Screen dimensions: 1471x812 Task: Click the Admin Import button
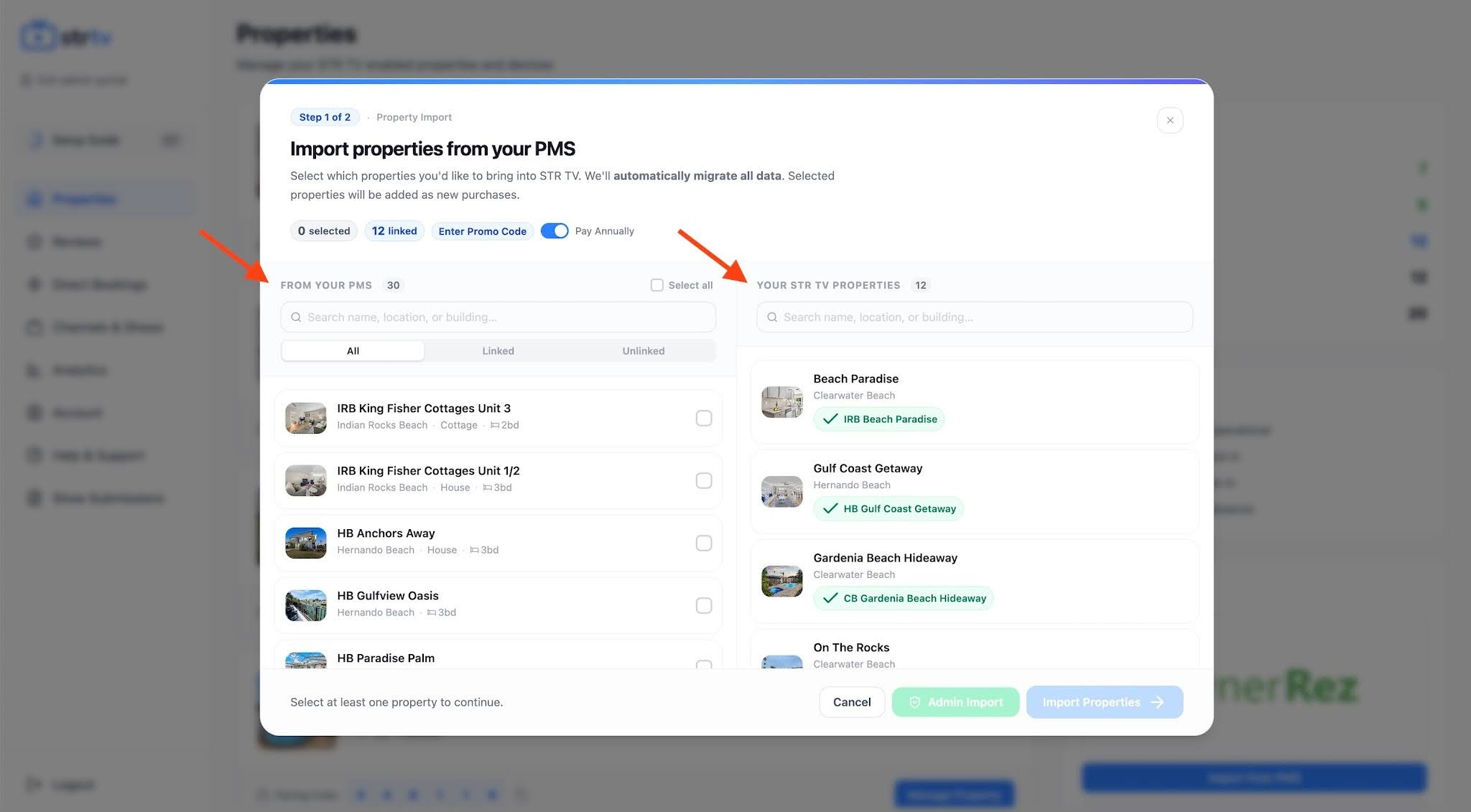[x=955, y=702]
